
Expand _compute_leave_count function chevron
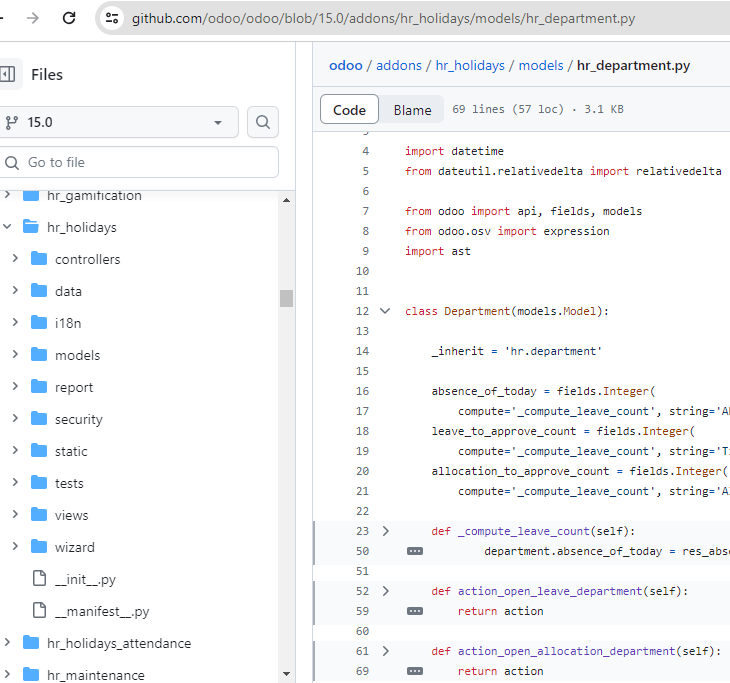(x=385, y=531)
